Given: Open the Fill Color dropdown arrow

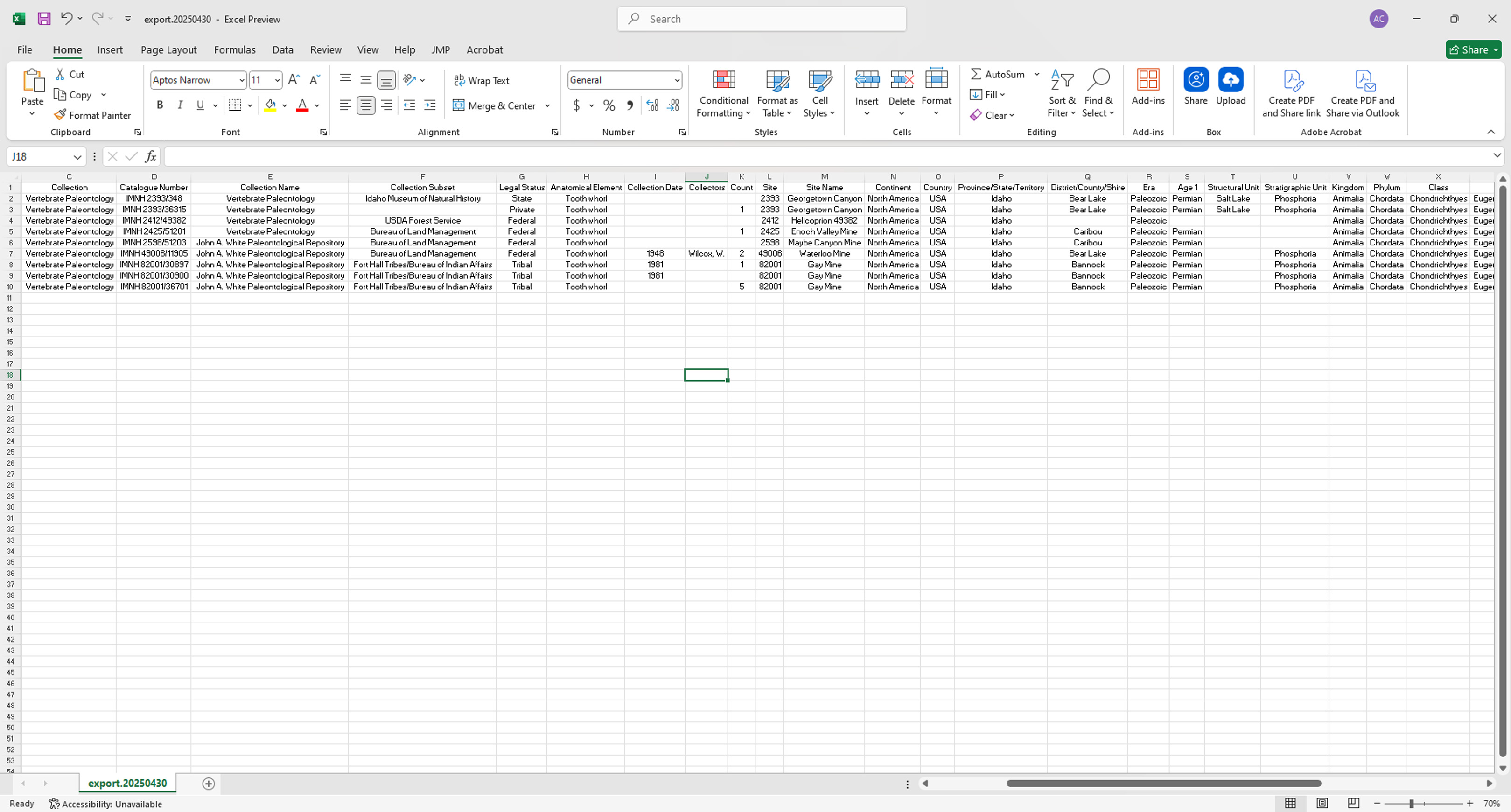Looking at the screenshot, I should point(286,106).
